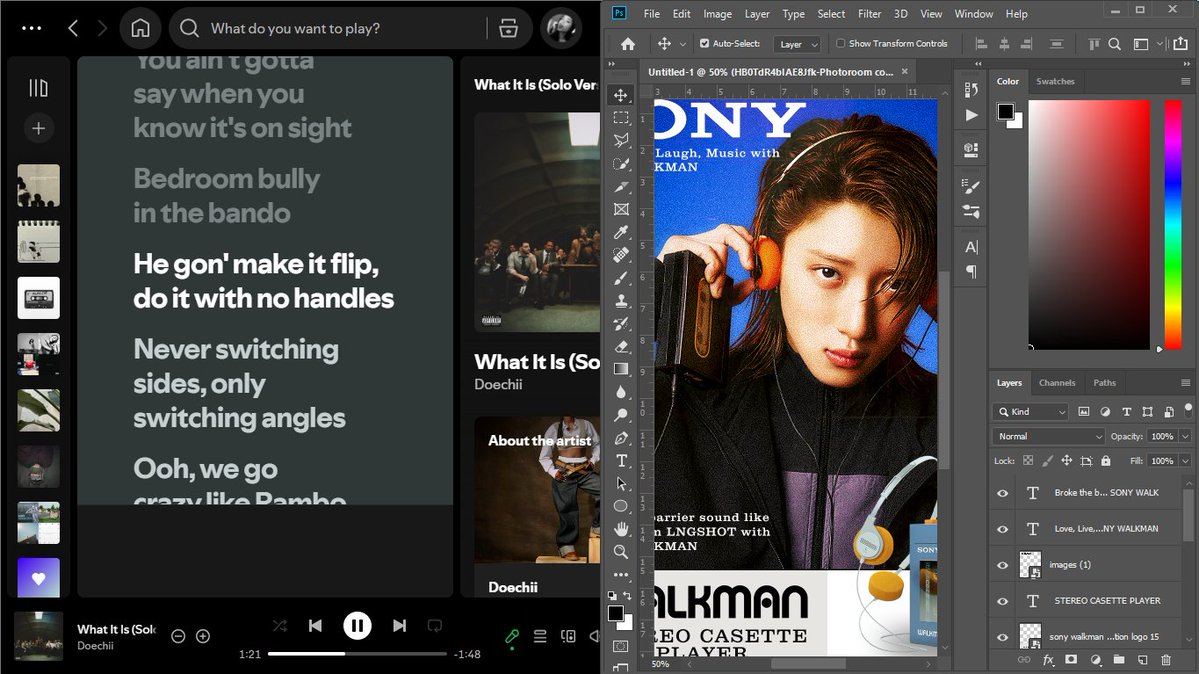The image size is (1199, 674).
Task: Open the Fill value dropdown arrow
Action: coord(1185,461)
